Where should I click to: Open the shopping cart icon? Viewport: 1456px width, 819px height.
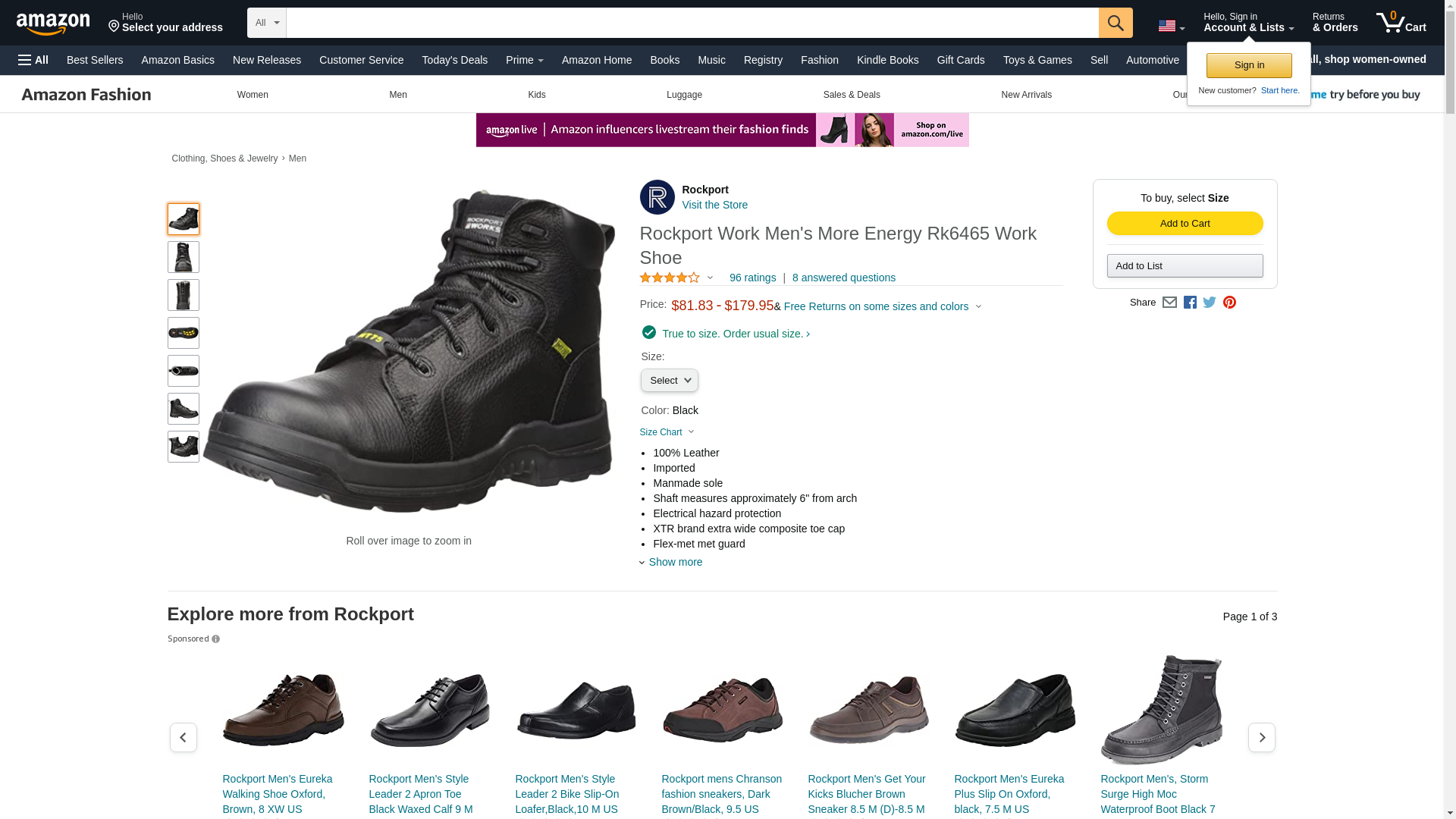pos(1401,23)
